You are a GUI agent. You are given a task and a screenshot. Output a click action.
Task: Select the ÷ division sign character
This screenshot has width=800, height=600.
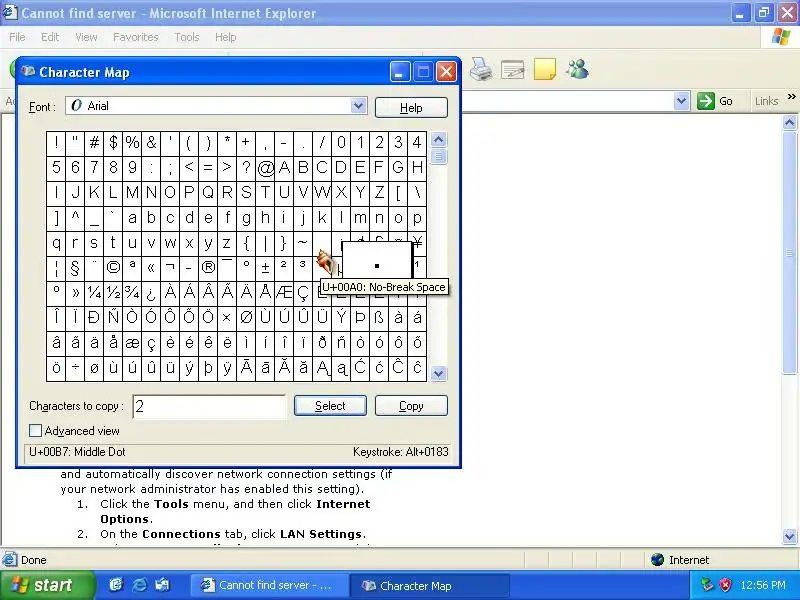click(75, 367)
